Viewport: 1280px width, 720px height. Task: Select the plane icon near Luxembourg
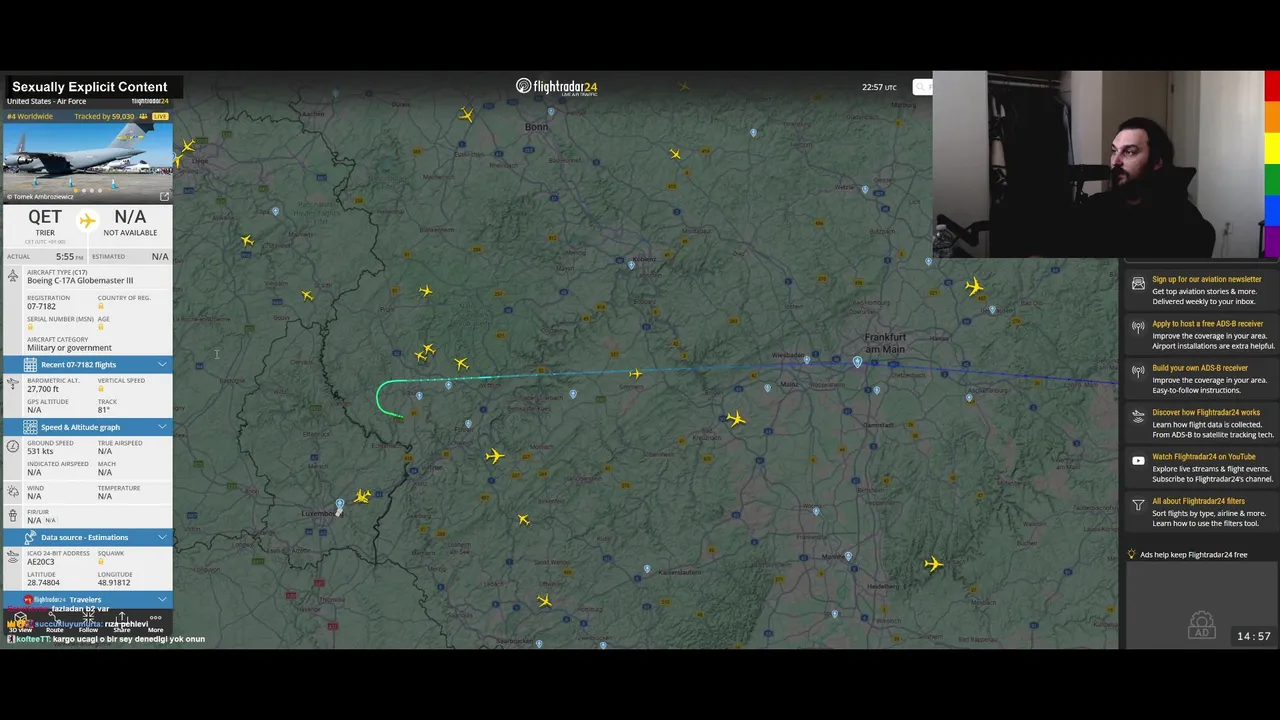click(362, 496)
